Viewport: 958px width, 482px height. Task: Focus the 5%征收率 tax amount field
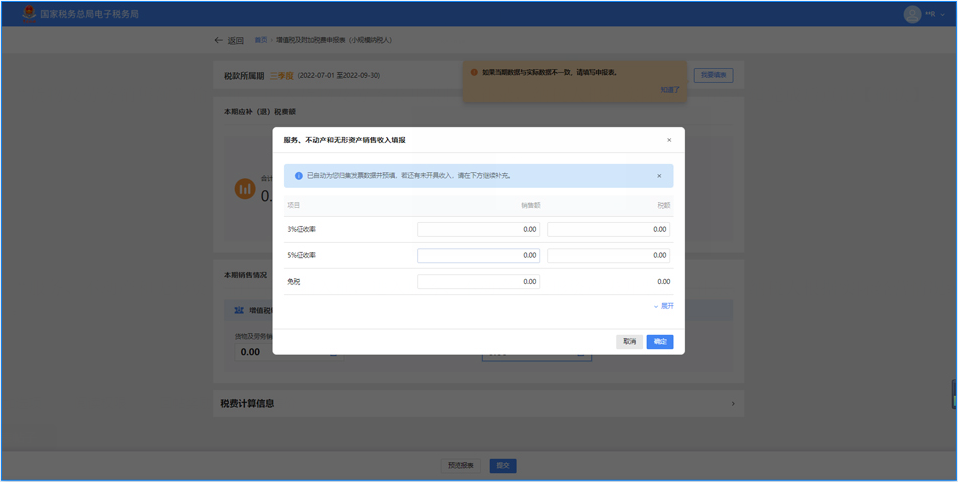coord(608,255)
